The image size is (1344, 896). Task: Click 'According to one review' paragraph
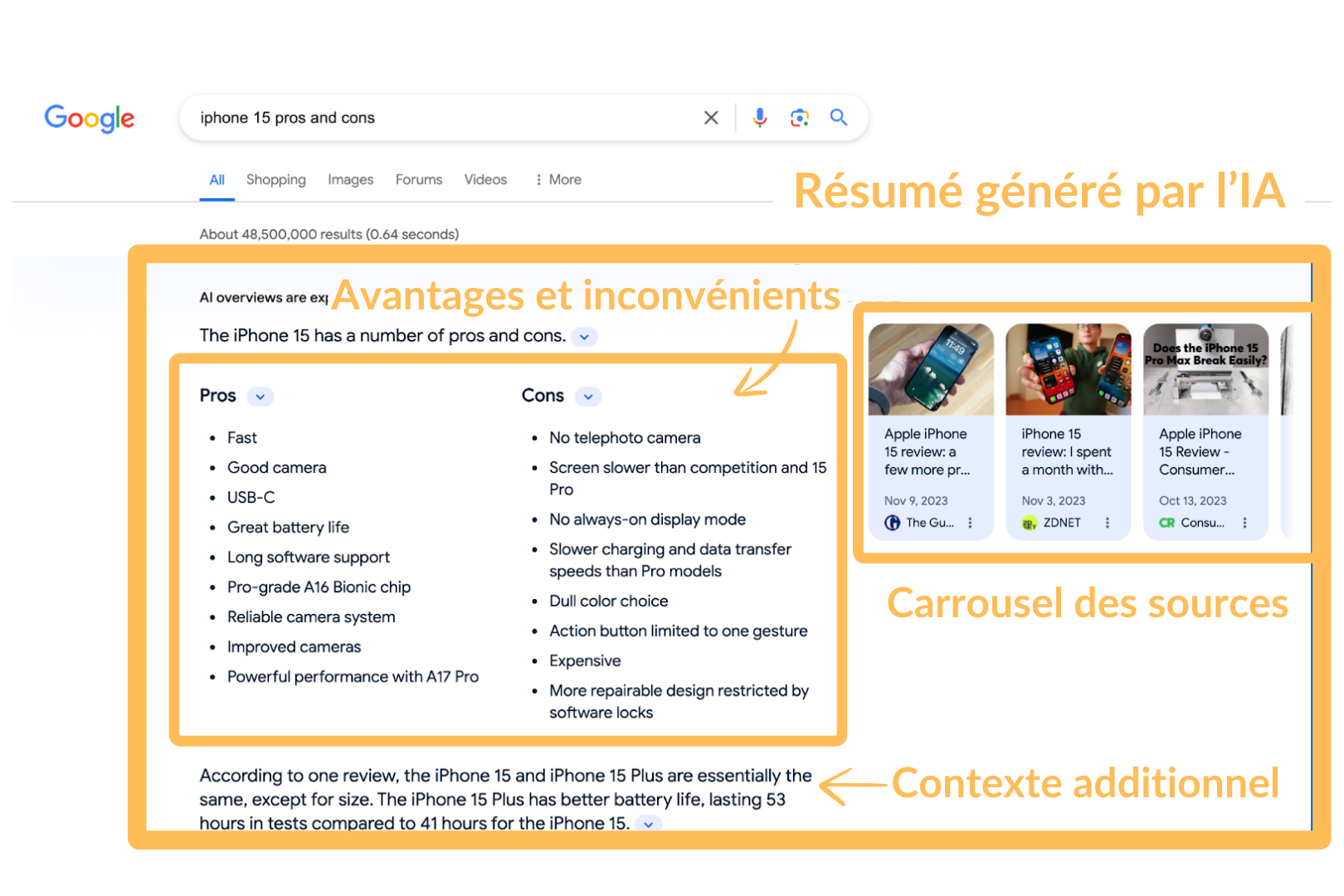point(505,799)
